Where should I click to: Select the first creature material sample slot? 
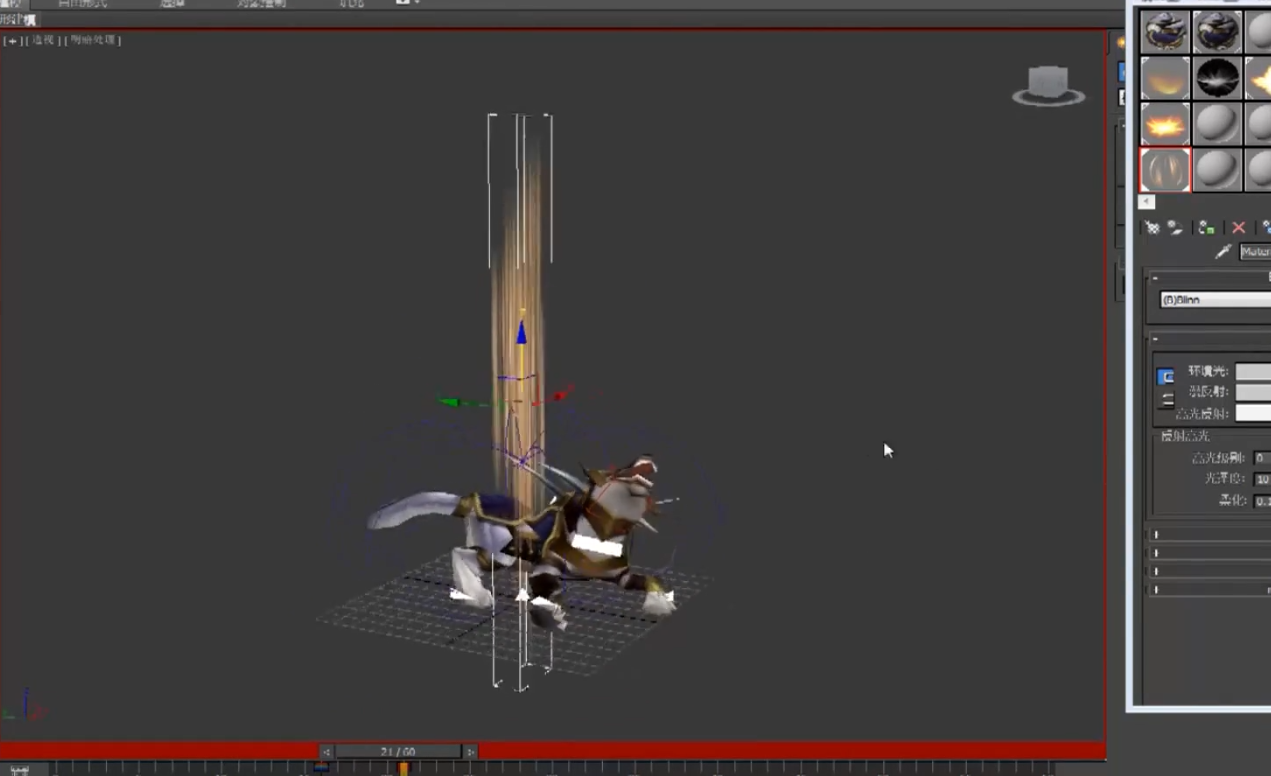[1165, 31]
